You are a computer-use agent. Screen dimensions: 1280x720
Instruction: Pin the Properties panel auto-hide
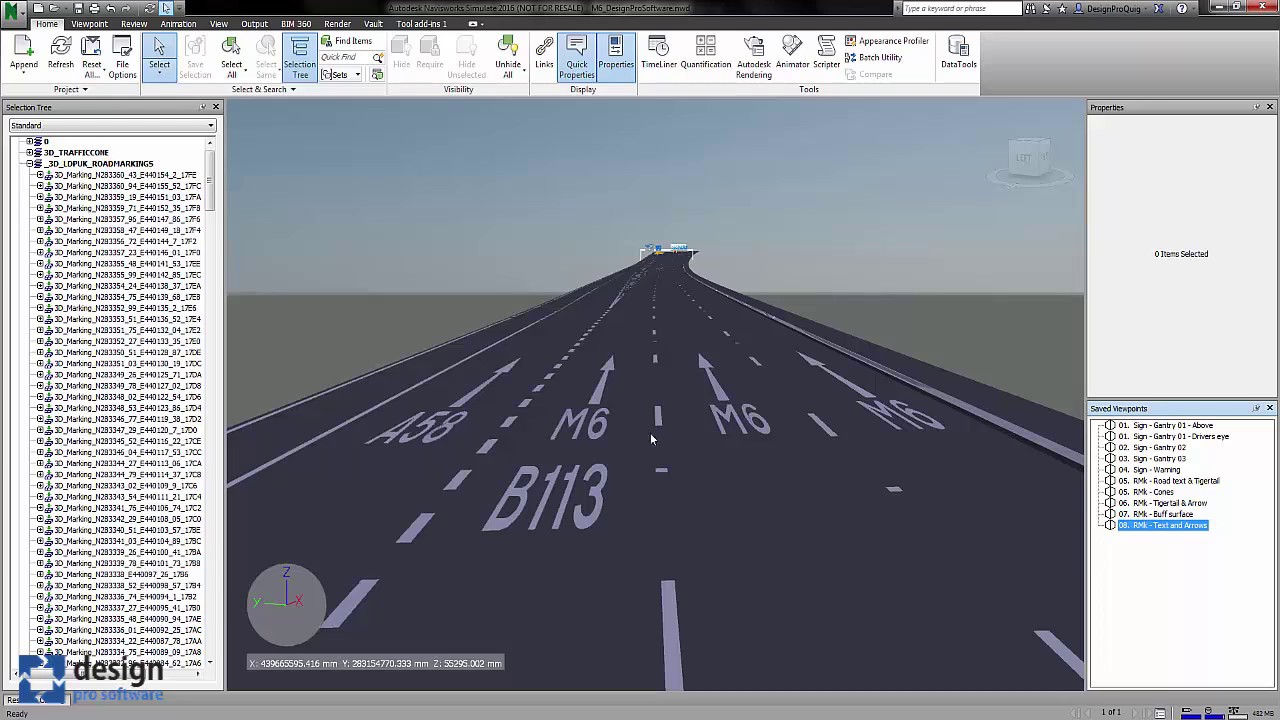point(1257,107)
